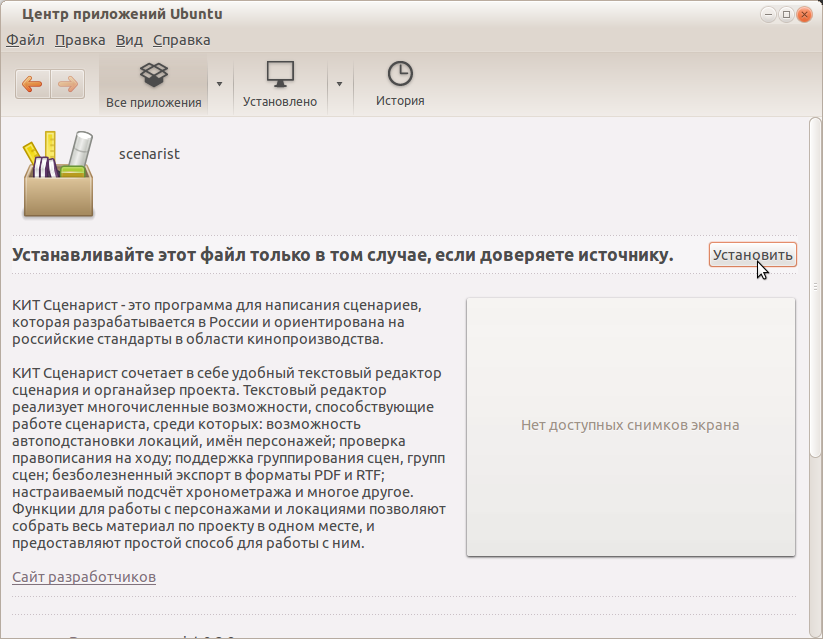The height and width of the screenshot is (639, 823).
Task: Click the vertical scrollbar handle
Action: click(x=815, y=288)
